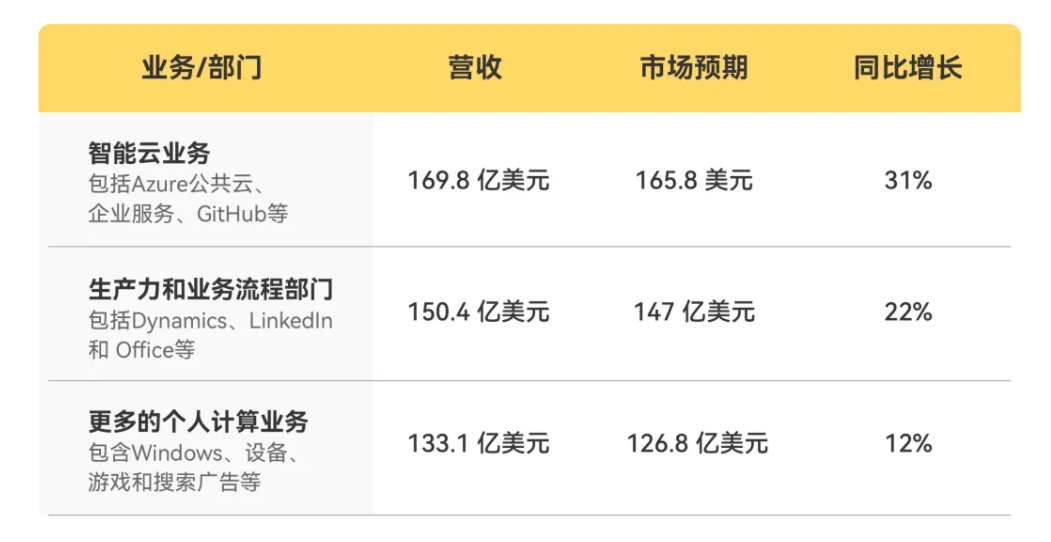Click the 更多的个人计算业务 row title

point(198,422)
